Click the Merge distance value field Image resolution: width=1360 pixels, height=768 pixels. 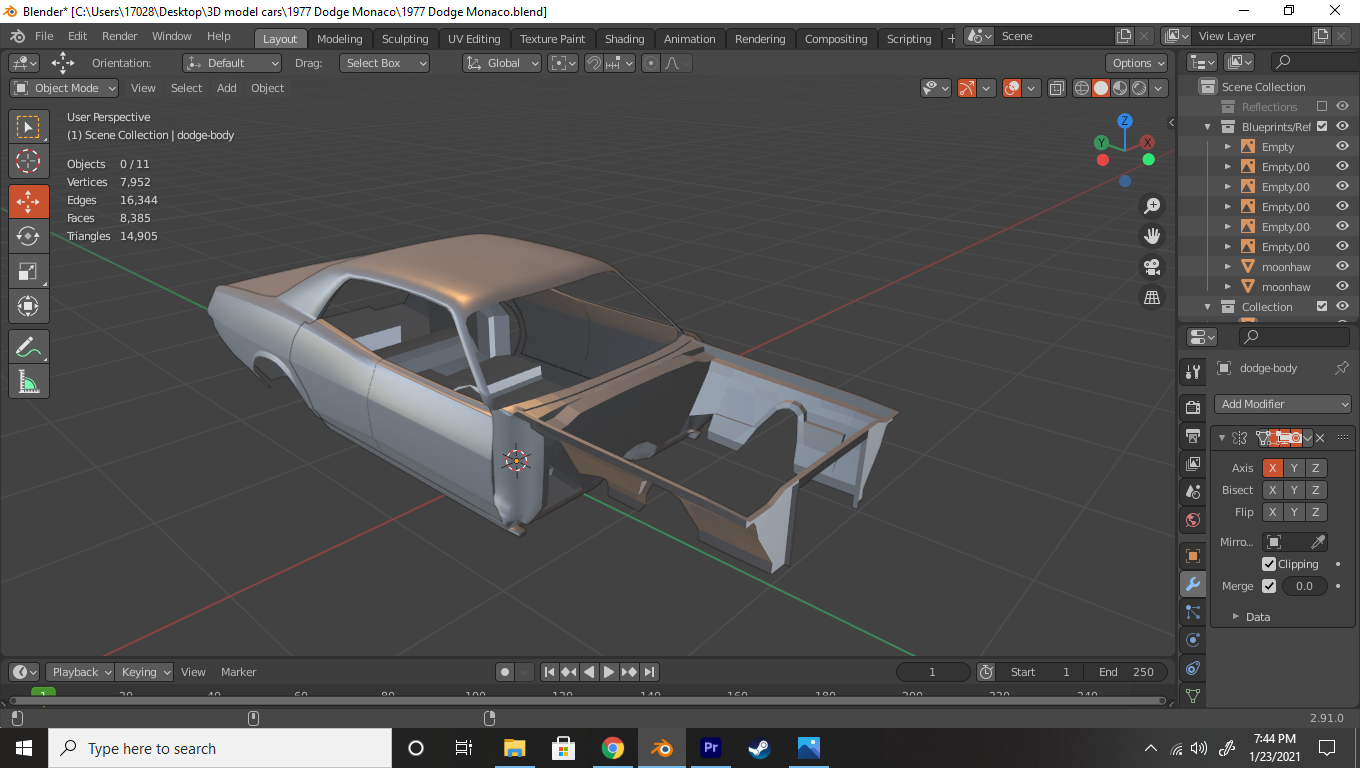tap(1304, 586)
